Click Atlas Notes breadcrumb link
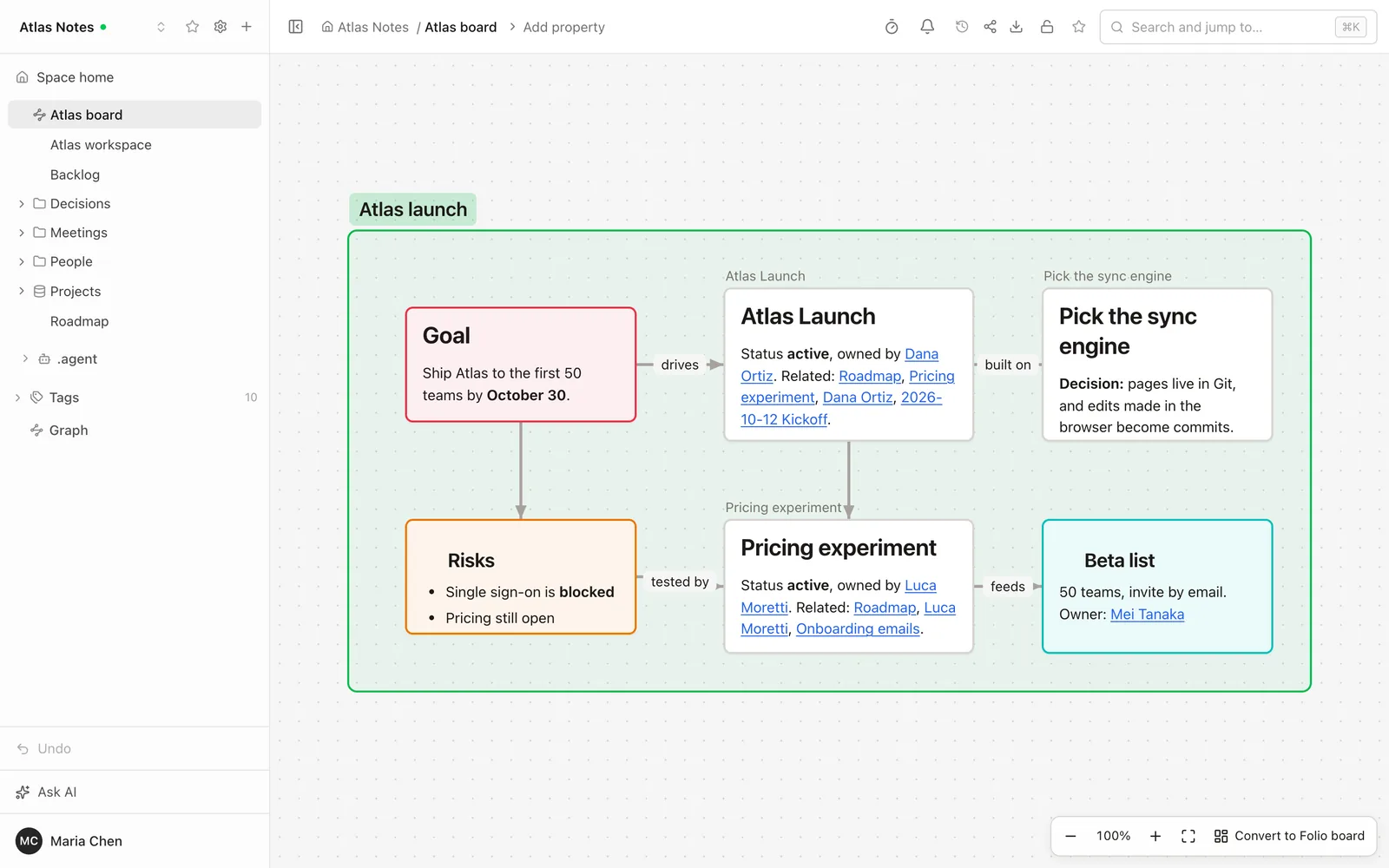This screenshot has height=868, width=1389. [365, 27]
